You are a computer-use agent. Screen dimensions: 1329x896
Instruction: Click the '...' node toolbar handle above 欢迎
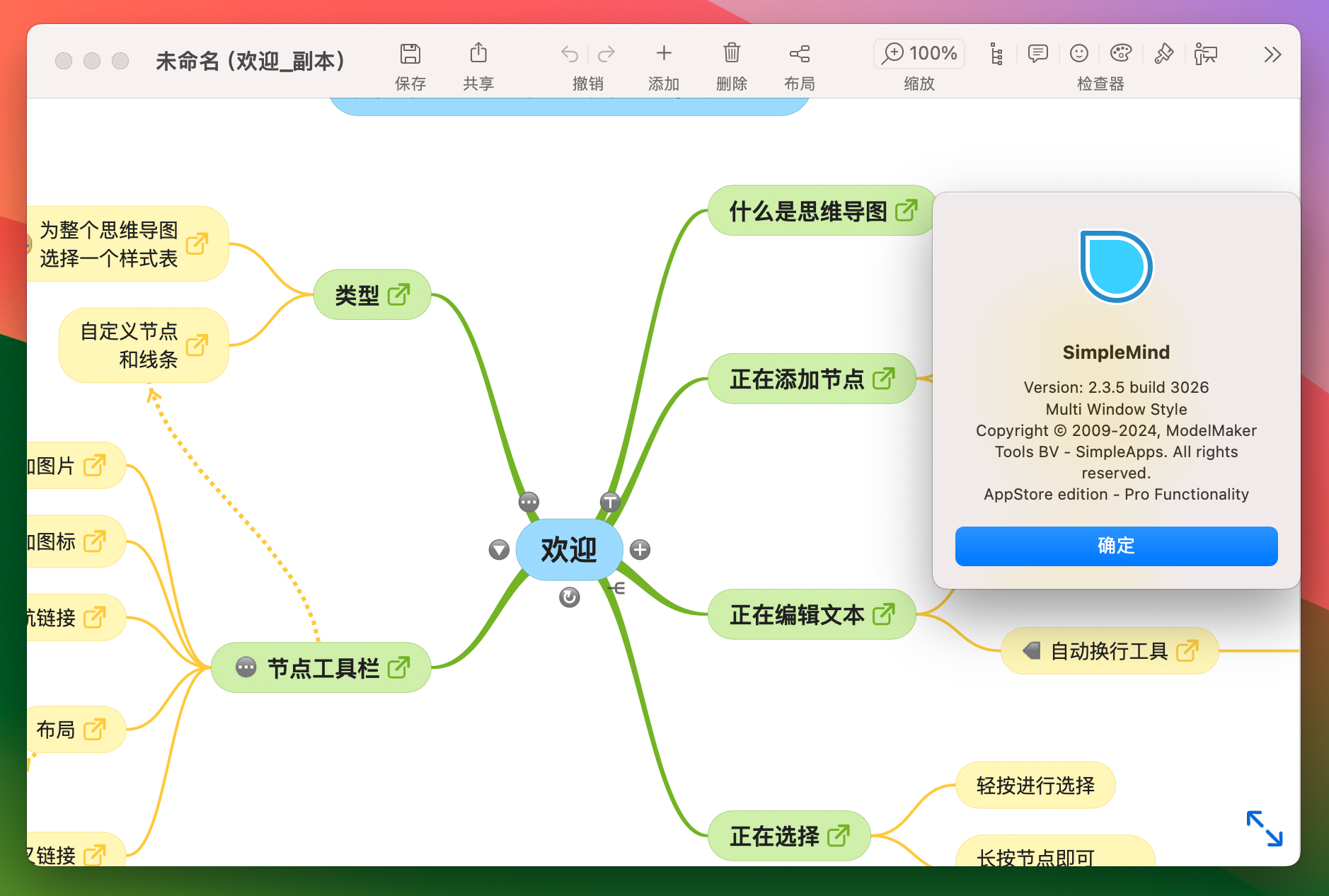(x=529, y=501)
